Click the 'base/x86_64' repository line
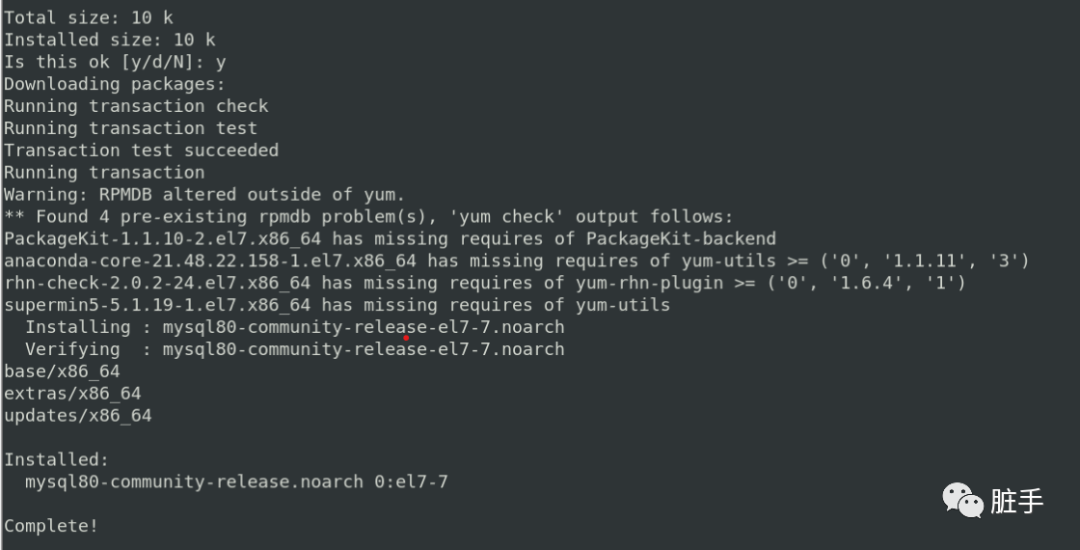 pos(62,372)
